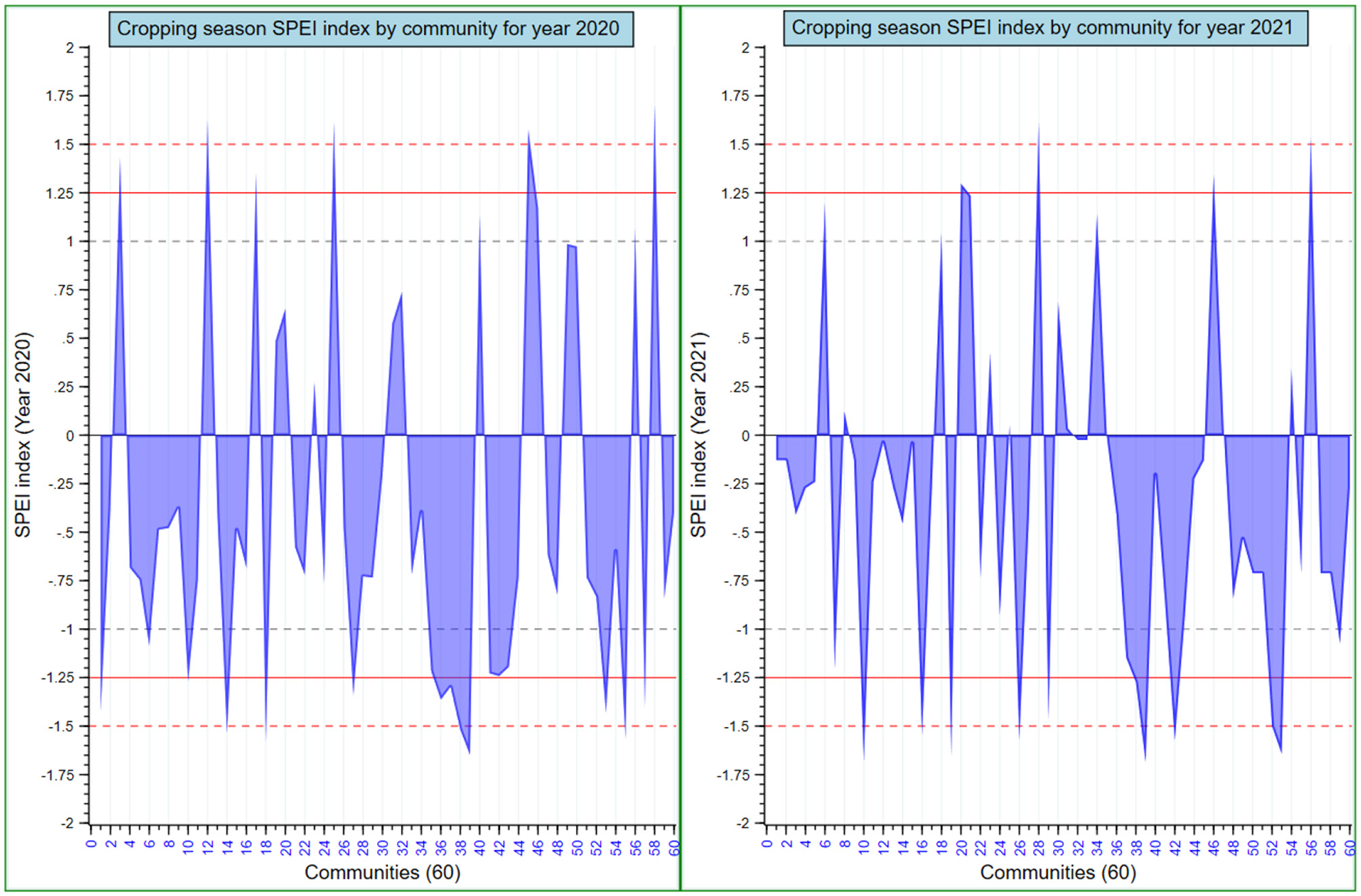Viewport: 1361px width, 896px height.
Task: Click 'Communities (60)' label under 2020 chart
Action: tap(382, 872)
